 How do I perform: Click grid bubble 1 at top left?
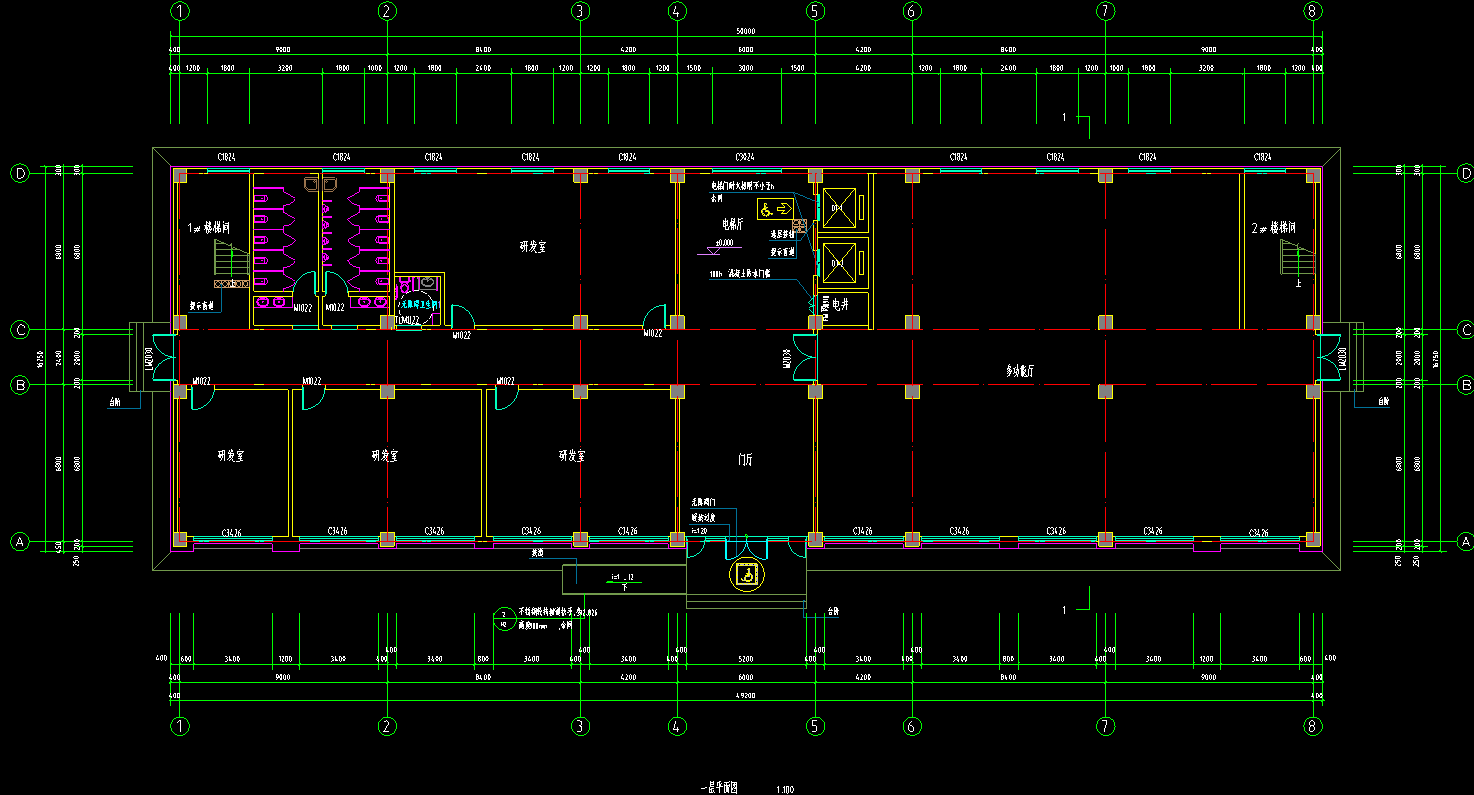pos(180,12)
